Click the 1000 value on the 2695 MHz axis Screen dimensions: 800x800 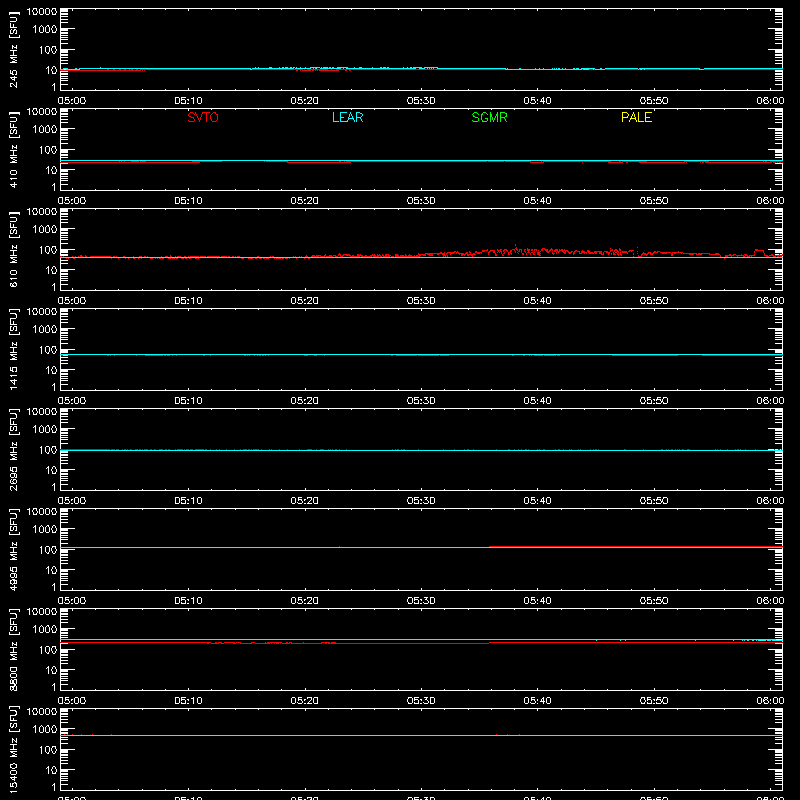(x=45, y=430)
